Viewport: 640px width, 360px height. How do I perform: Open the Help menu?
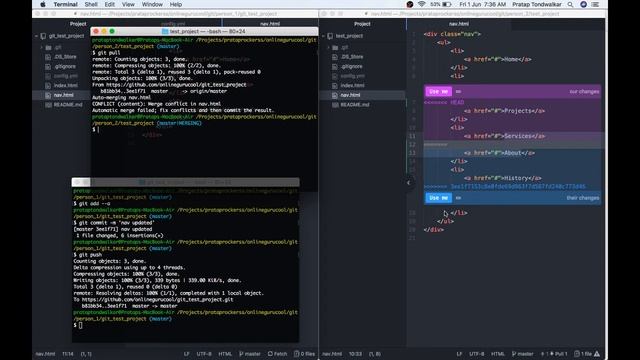(176, 4)
